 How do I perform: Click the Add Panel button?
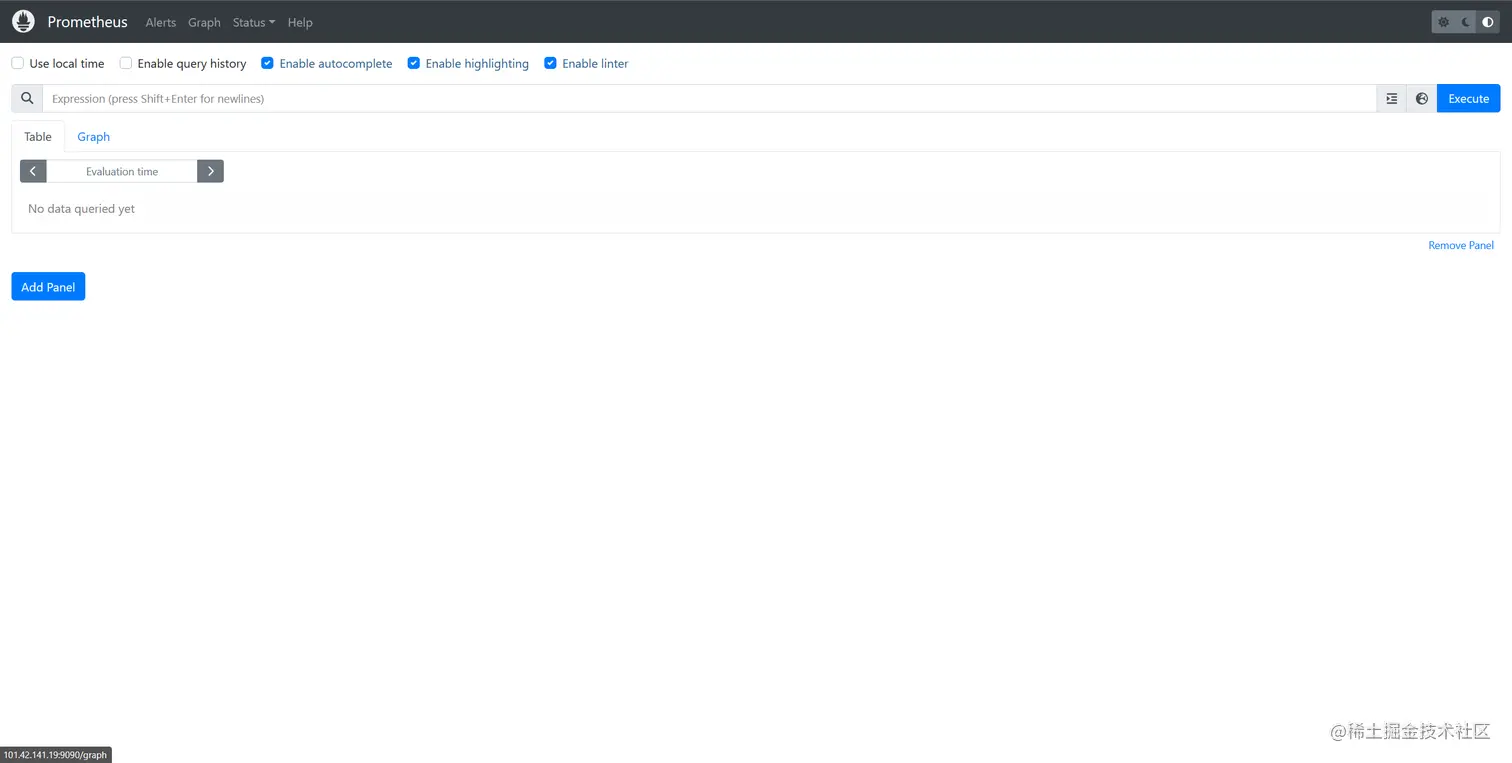48,286
